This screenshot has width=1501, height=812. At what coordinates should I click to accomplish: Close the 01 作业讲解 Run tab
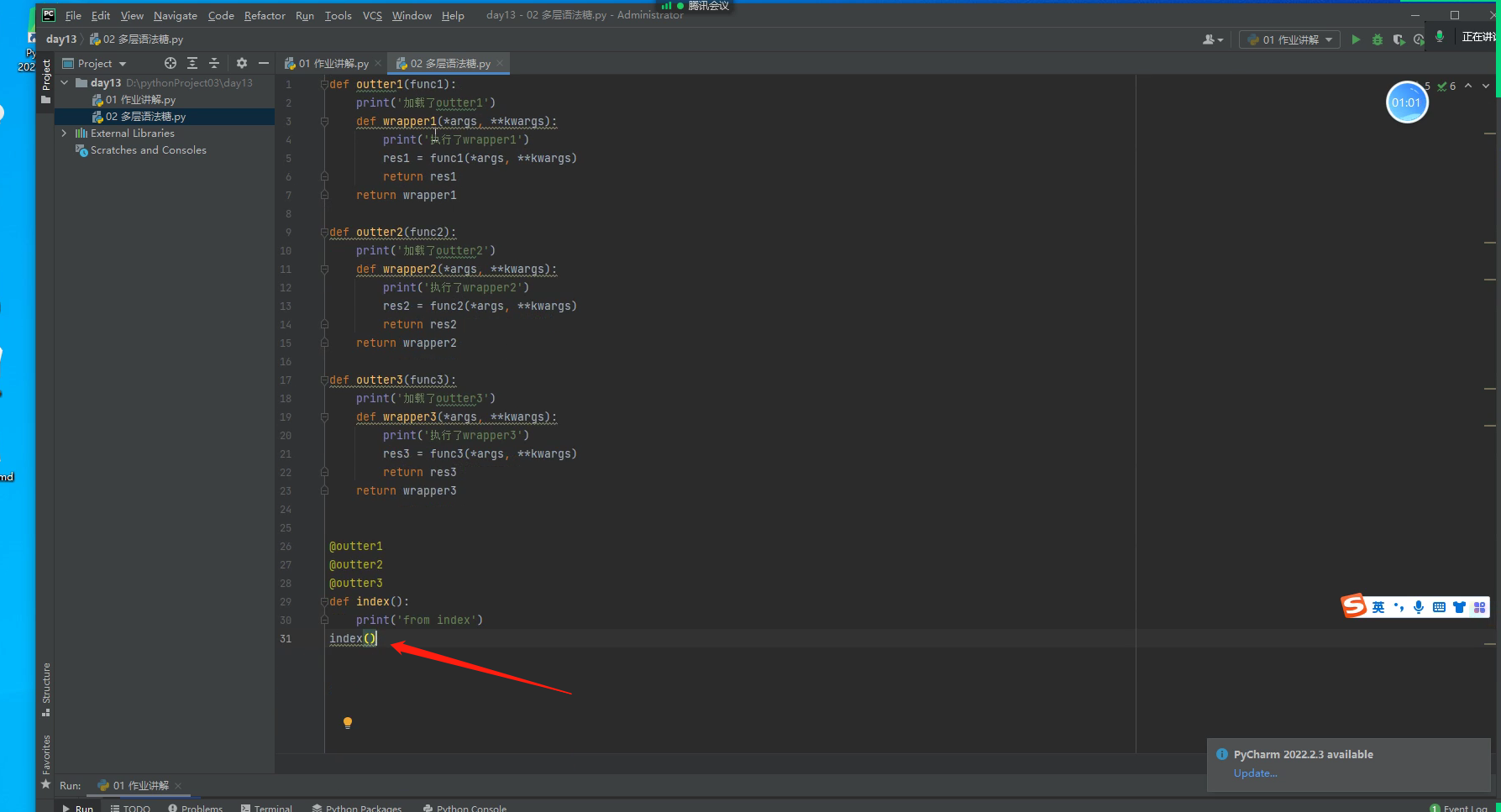[x=178, y=786]
